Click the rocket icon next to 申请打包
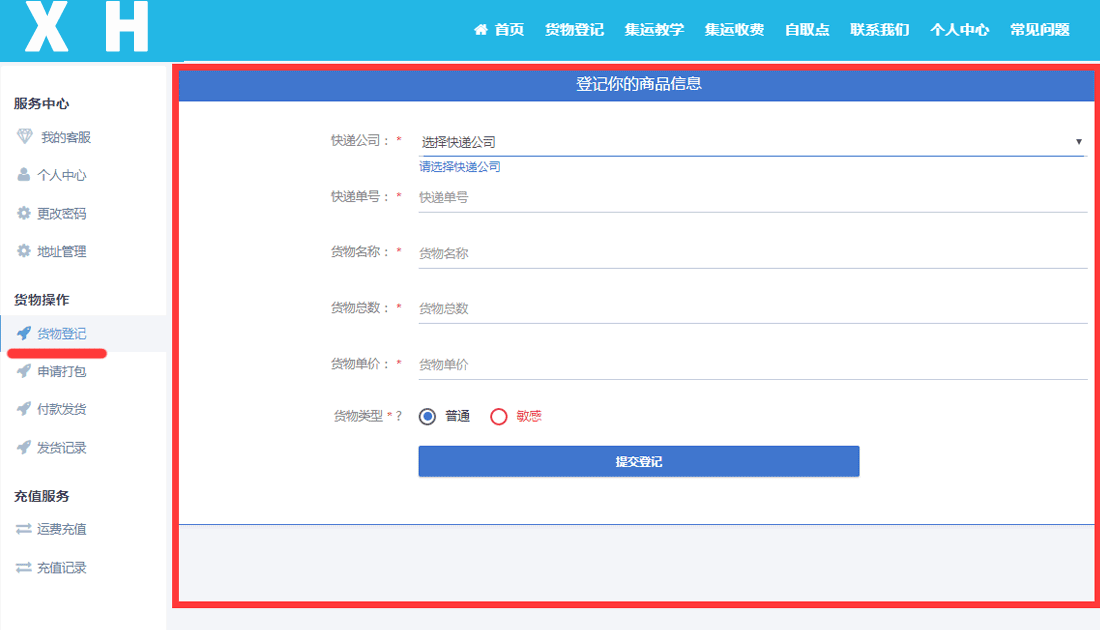The width and height of the screenshot is (1100, 630). click(x=24, y=371)
